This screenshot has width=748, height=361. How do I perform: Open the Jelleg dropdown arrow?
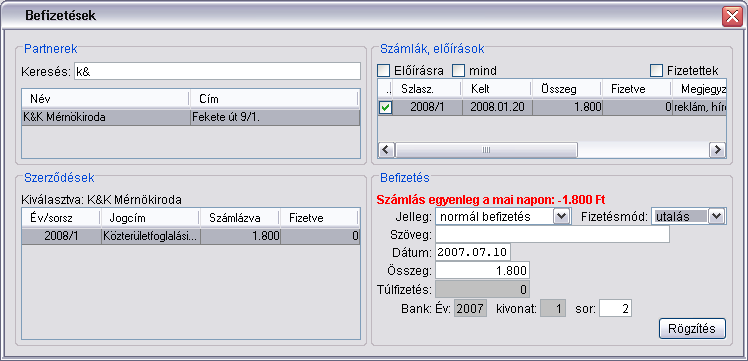click(x=562, y=217)
